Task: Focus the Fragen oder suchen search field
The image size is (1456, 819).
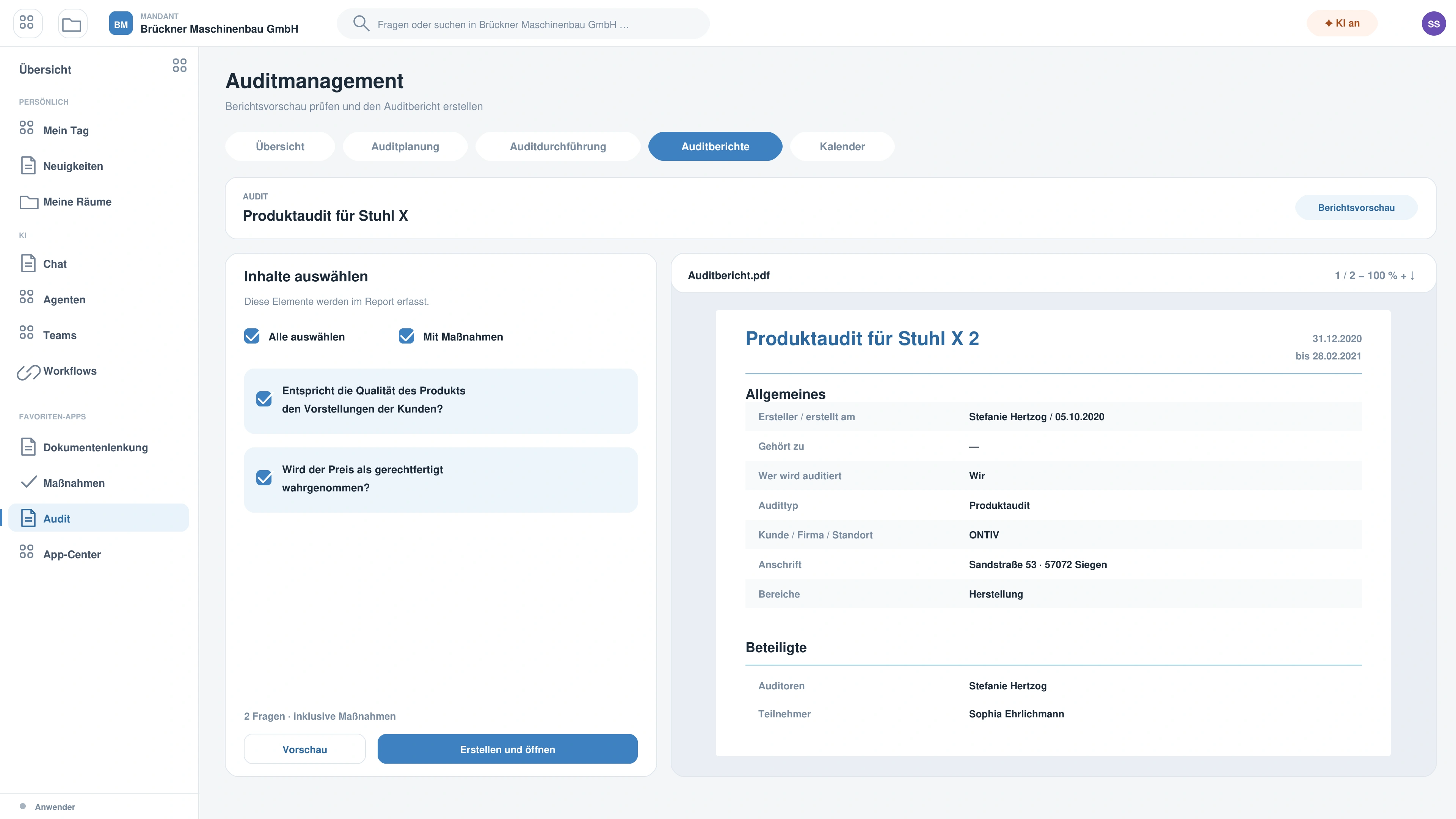Action: pos(523,24)
